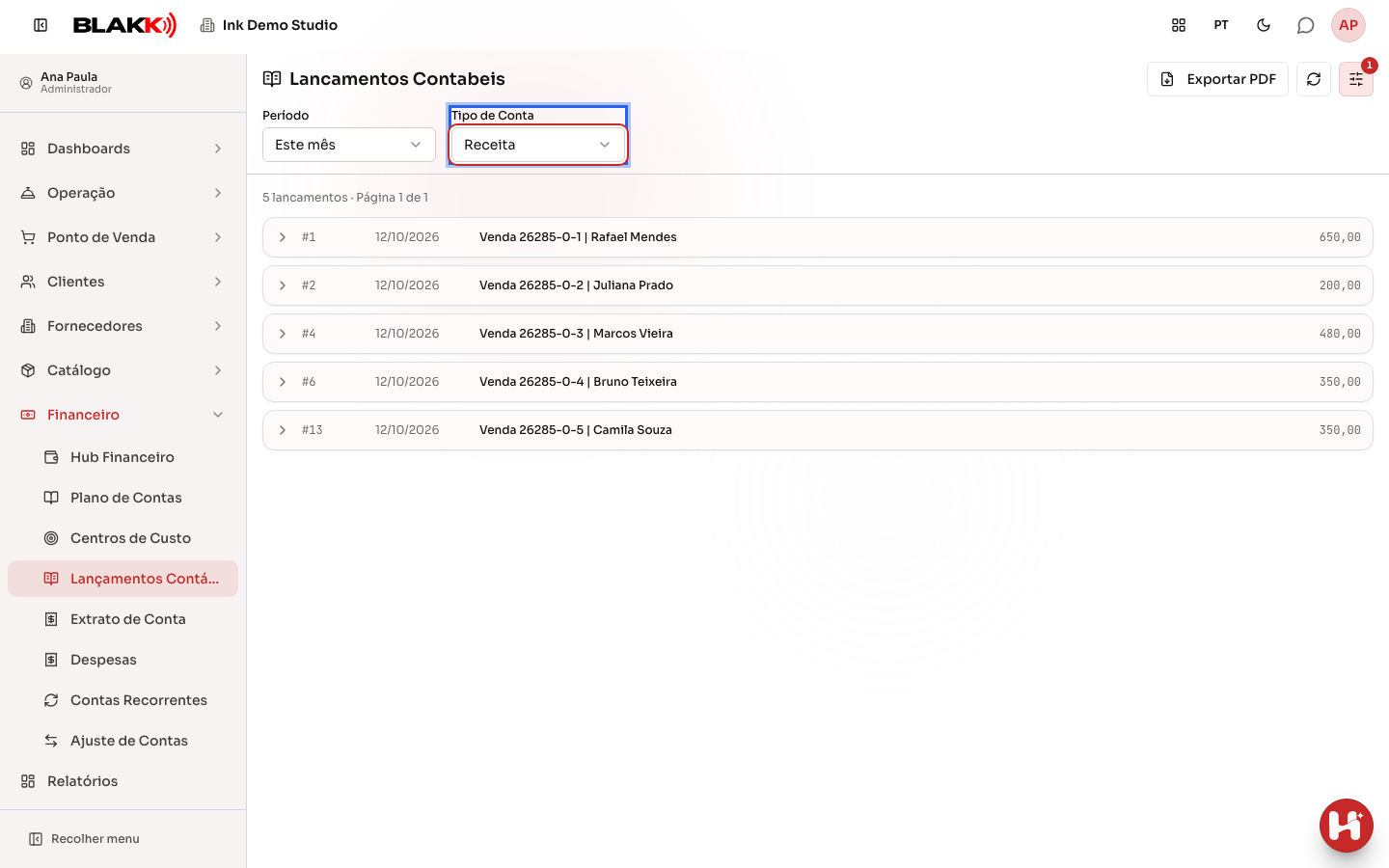Screen dimensions: 1389x868
Task: Click the refresh list icon
Action: (x=1314, y=79)
